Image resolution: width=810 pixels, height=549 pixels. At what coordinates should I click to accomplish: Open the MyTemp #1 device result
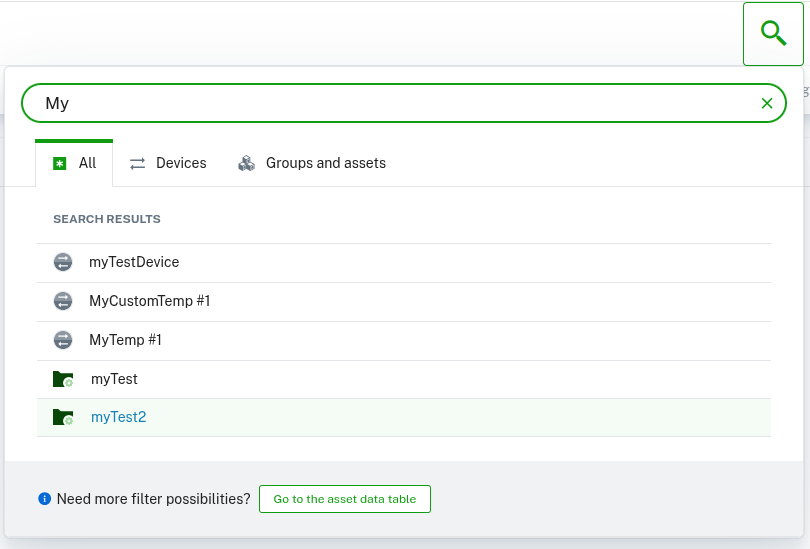[125, 340]
